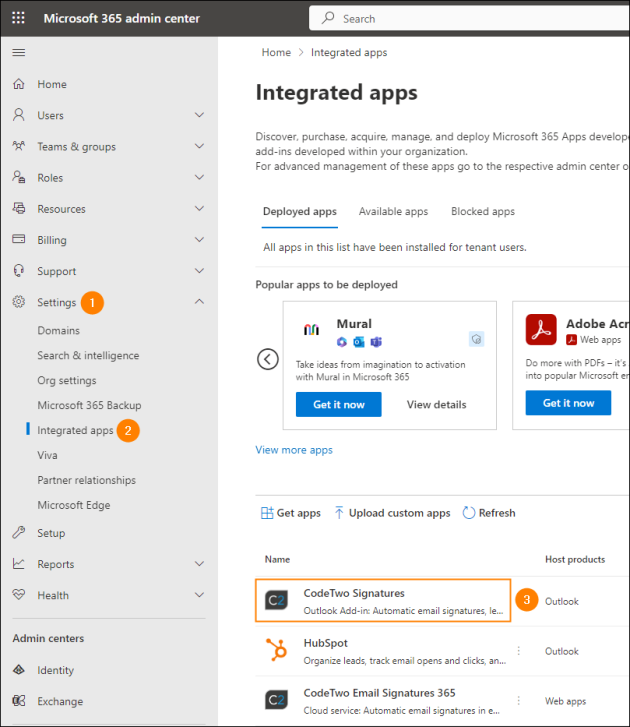Viewport: 630px width, 727px height.
Task: Click the Users person icon
Action: (19, 115)
